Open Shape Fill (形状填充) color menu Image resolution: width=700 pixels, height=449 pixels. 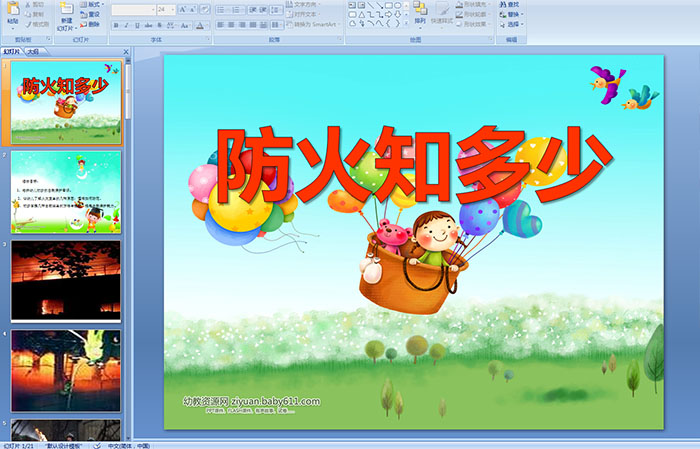(473, 4)
